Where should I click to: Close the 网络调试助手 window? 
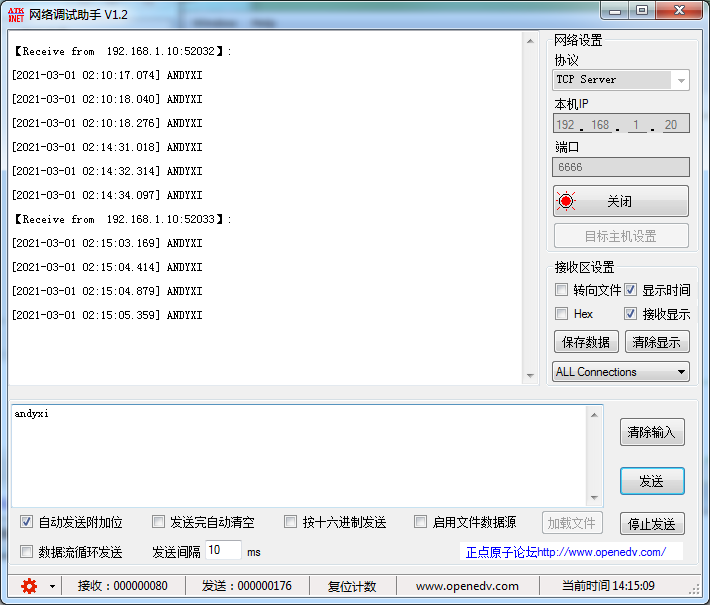pyautogui.click(x=679, y=11)
